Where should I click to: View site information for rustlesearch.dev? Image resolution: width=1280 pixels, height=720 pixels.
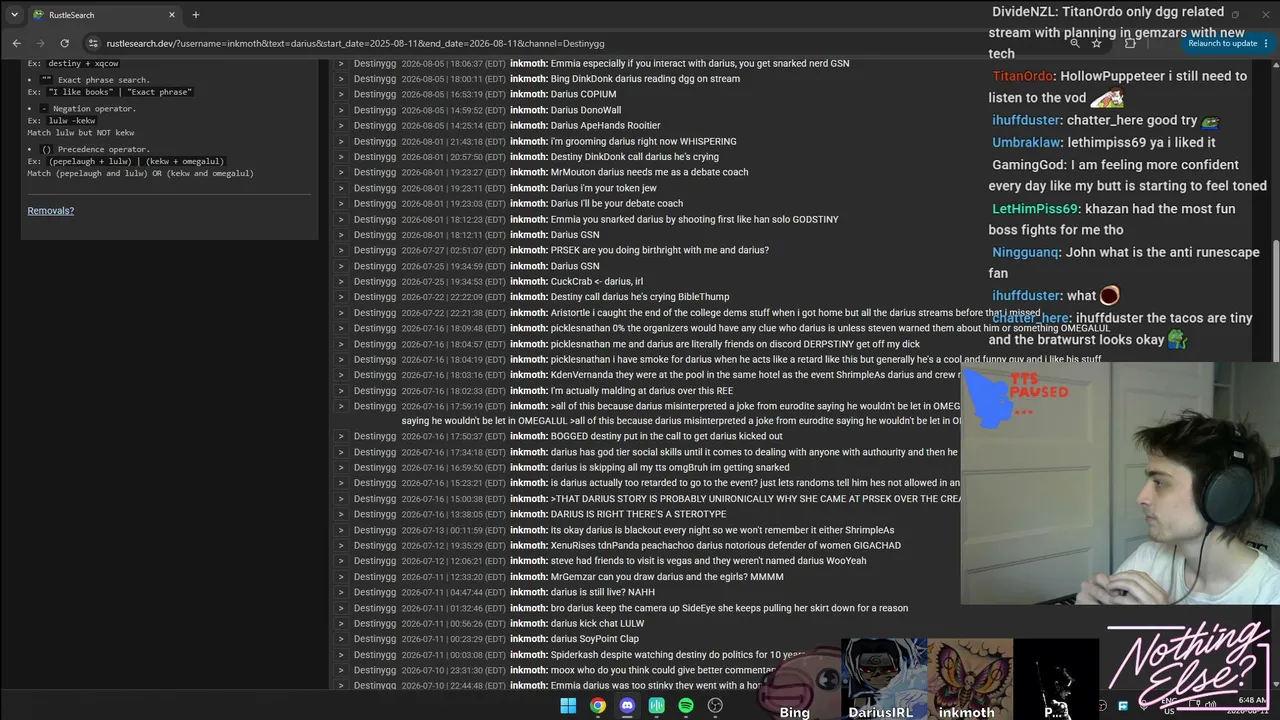click(x=93, y=43)
